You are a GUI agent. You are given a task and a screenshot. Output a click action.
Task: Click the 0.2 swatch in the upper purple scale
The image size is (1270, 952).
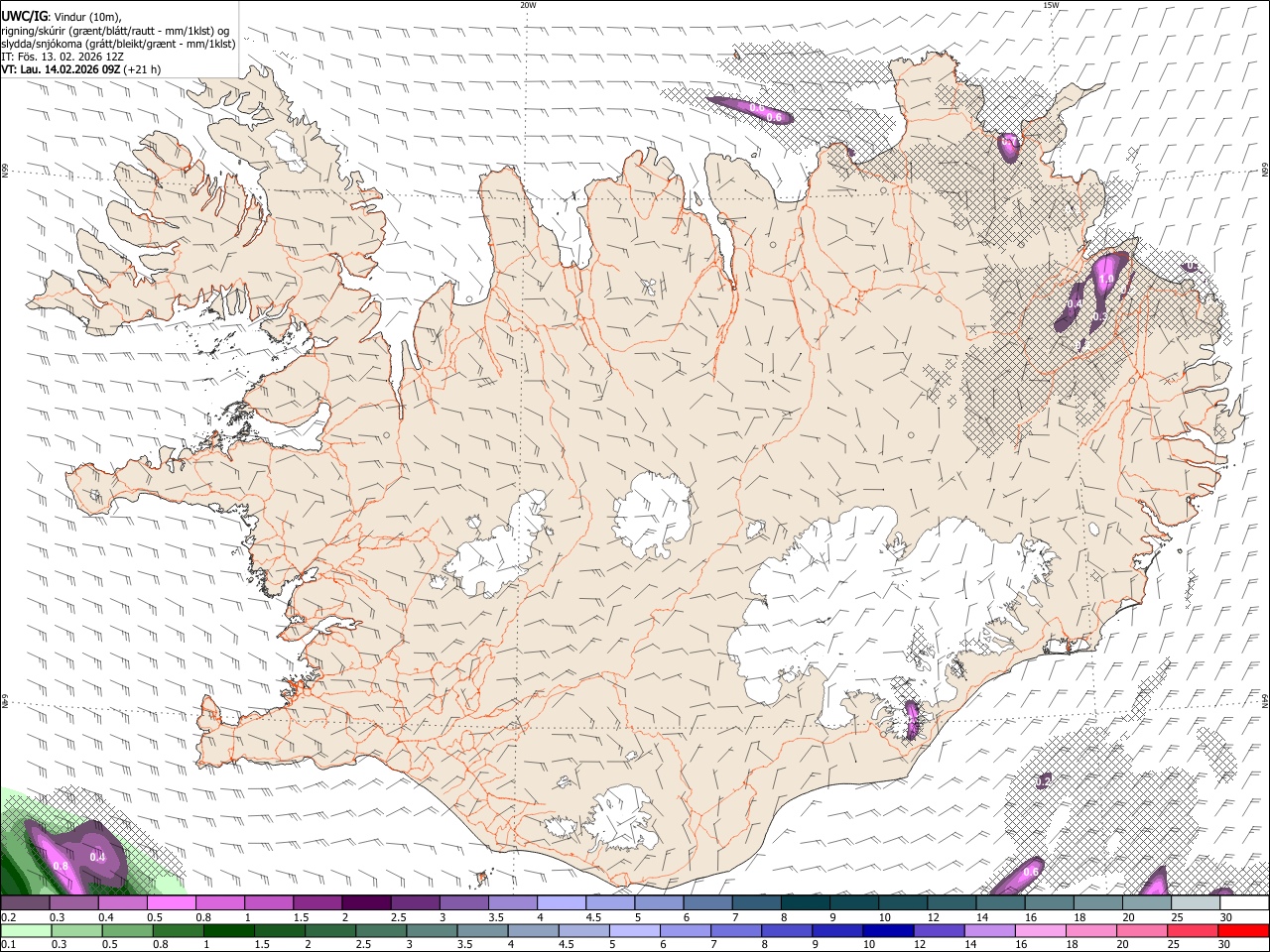tap(25, 903)
